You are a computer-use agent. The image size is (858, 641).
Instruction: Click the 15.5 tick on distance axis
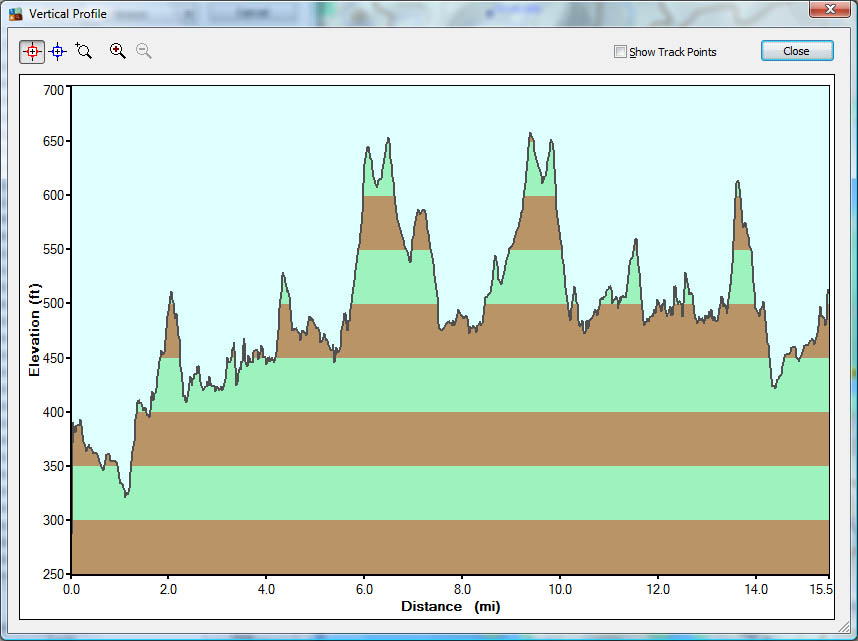tap(821, 590)
